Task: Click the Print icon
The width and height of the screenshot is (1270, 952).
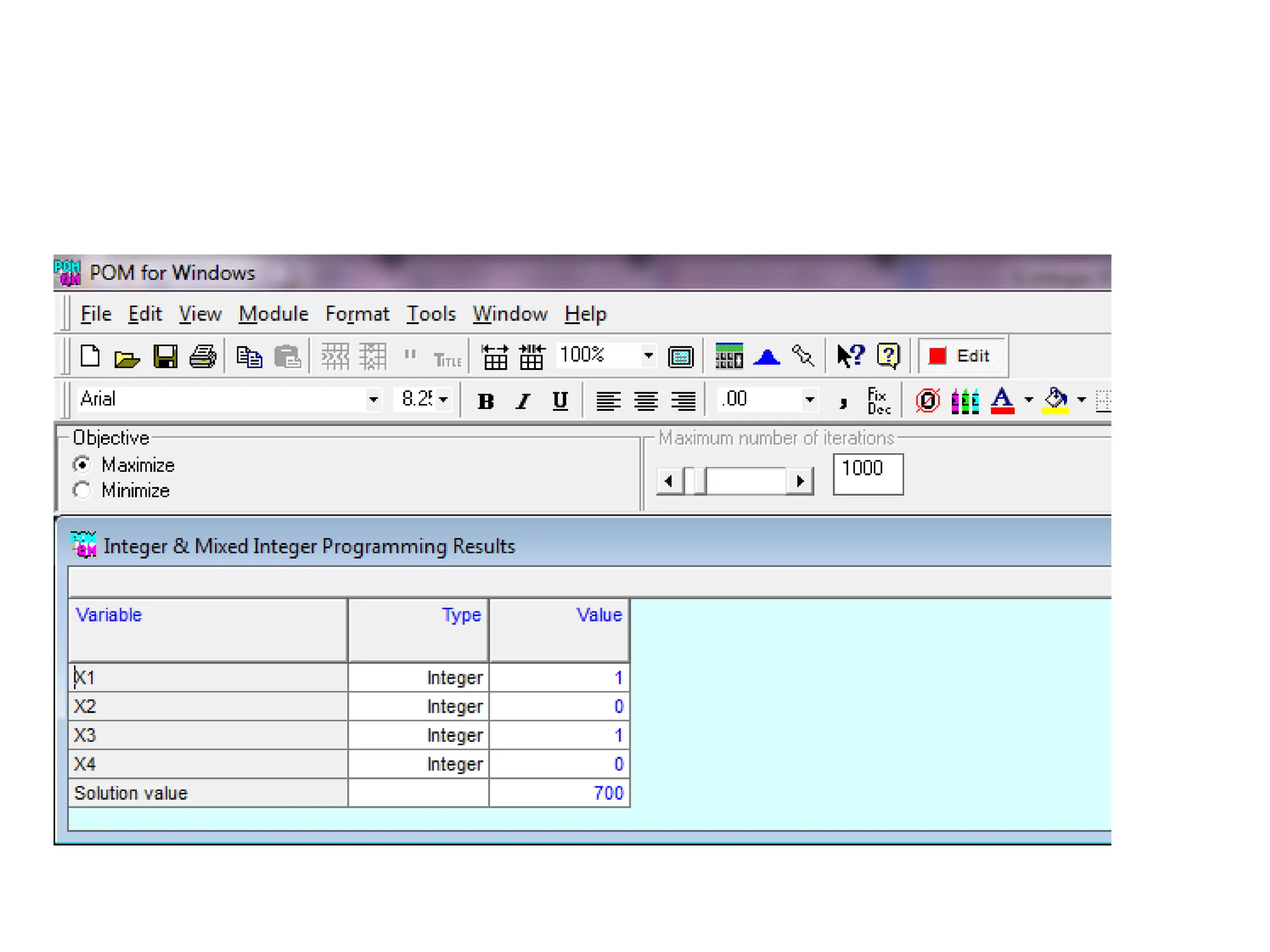Action: coord(203,357)
